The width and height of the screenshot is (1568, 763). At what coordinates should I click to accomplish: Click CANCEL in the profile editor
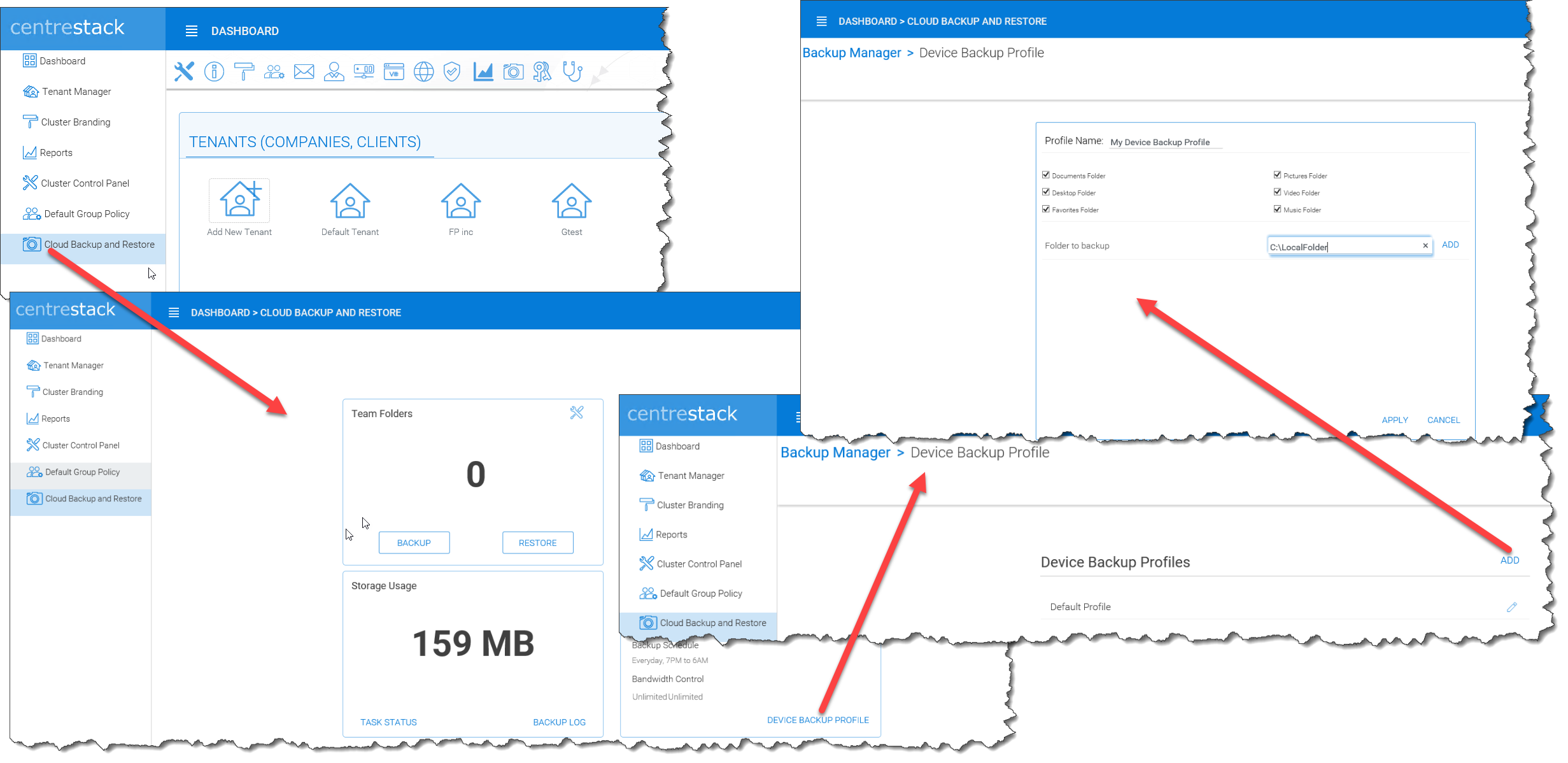point(1443,420)
